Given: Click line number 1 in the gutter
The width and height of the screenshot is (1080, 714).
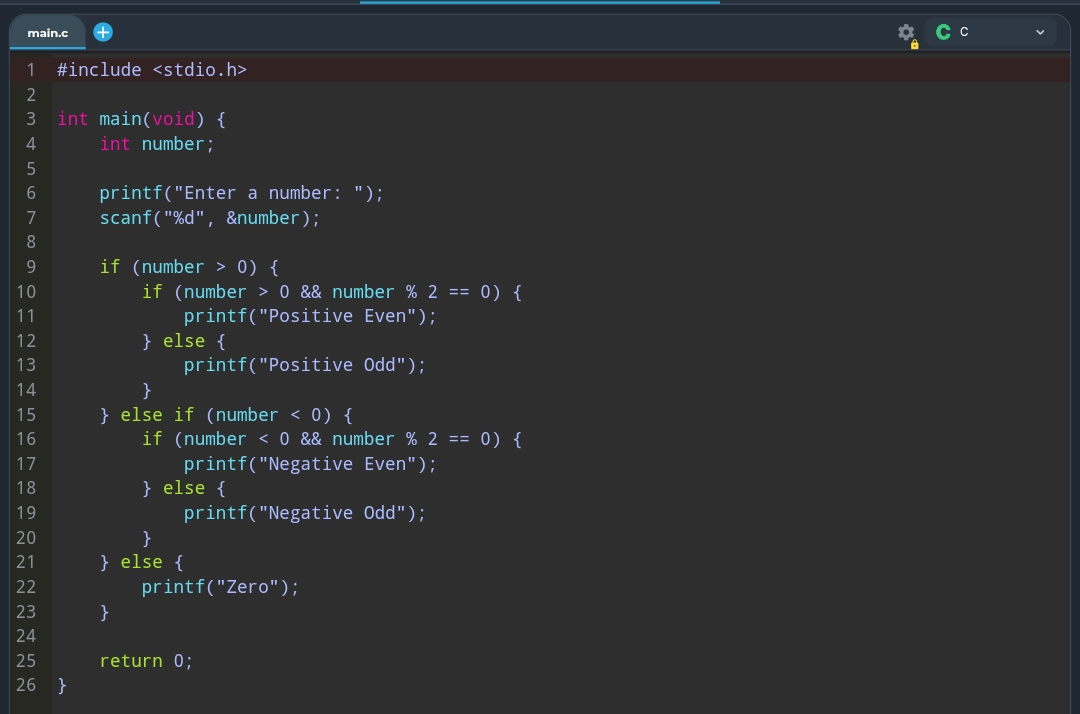Looking at the screenshot, I should pos(30,70).
